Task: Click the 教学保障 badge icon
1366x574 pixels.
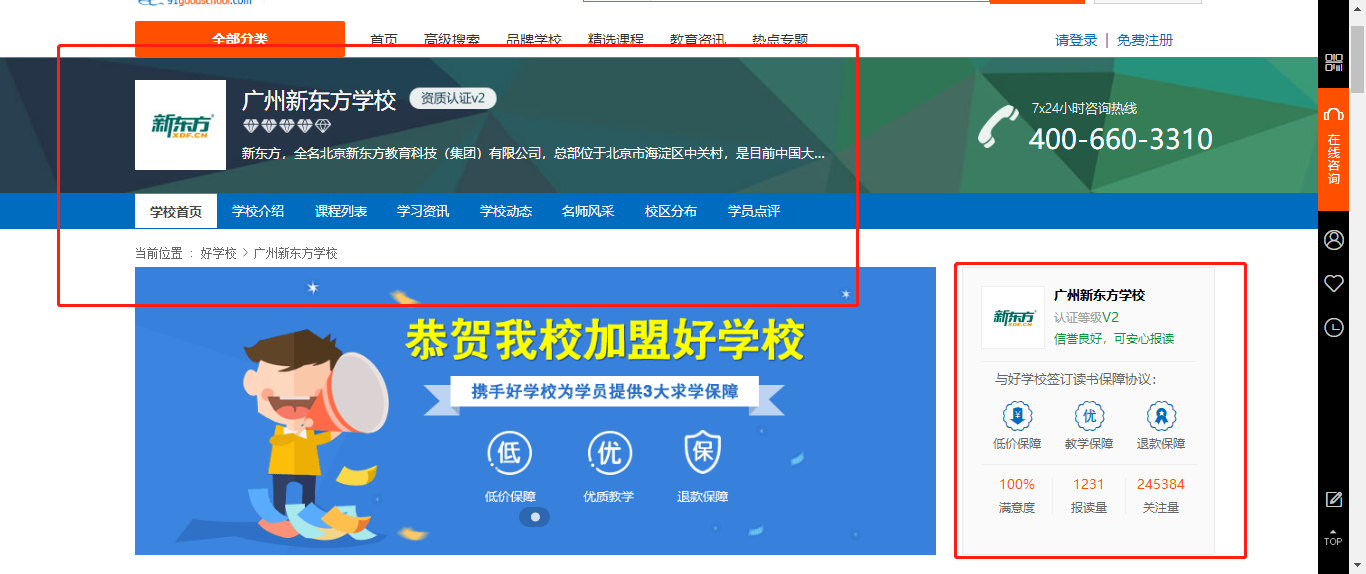Action: click(x=1089, y=416)
